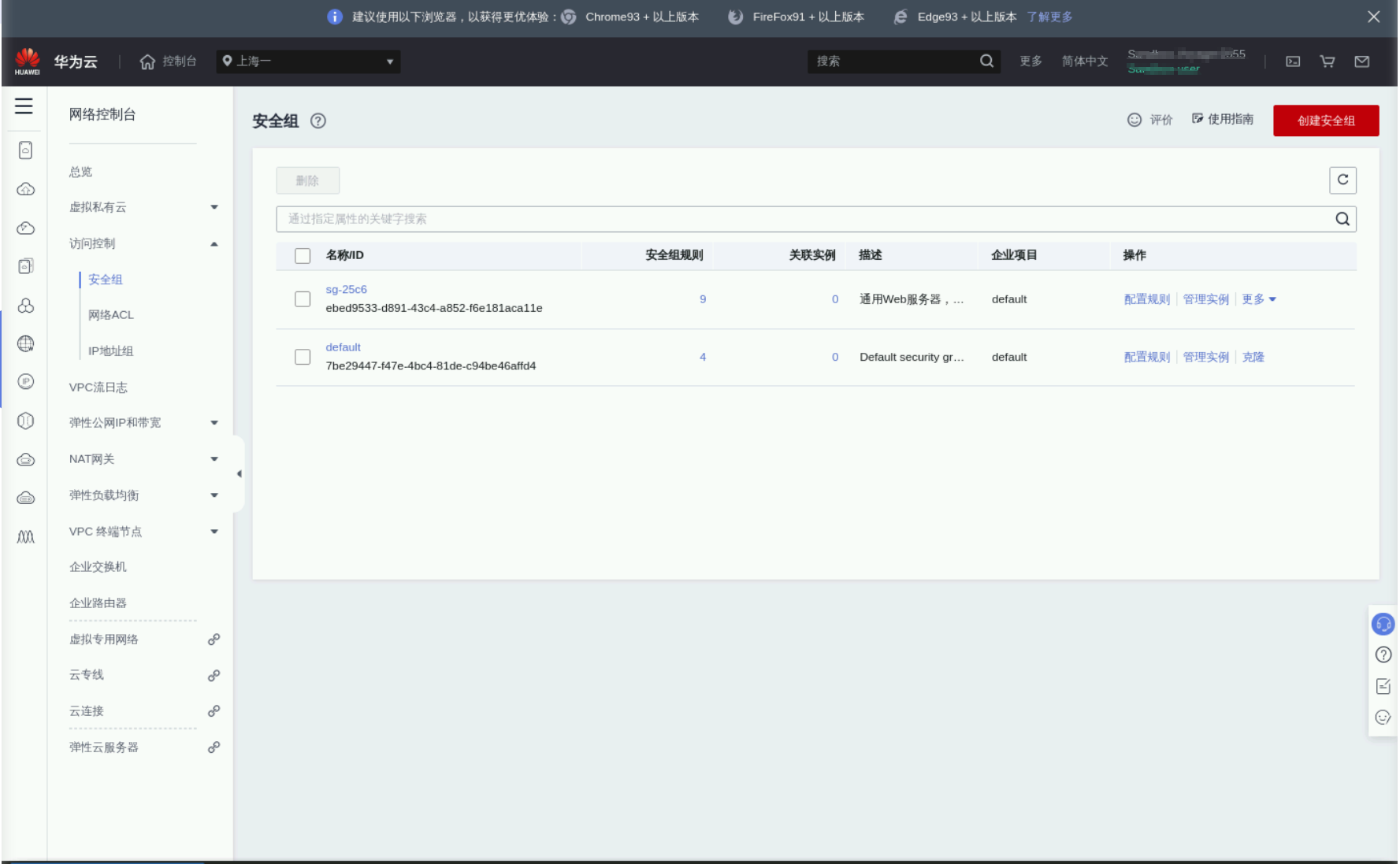Image resolution: width=1400 pixels, height=864 pixels.
Task: Click the security group help question icon
Action: click(x=318, y=121)
